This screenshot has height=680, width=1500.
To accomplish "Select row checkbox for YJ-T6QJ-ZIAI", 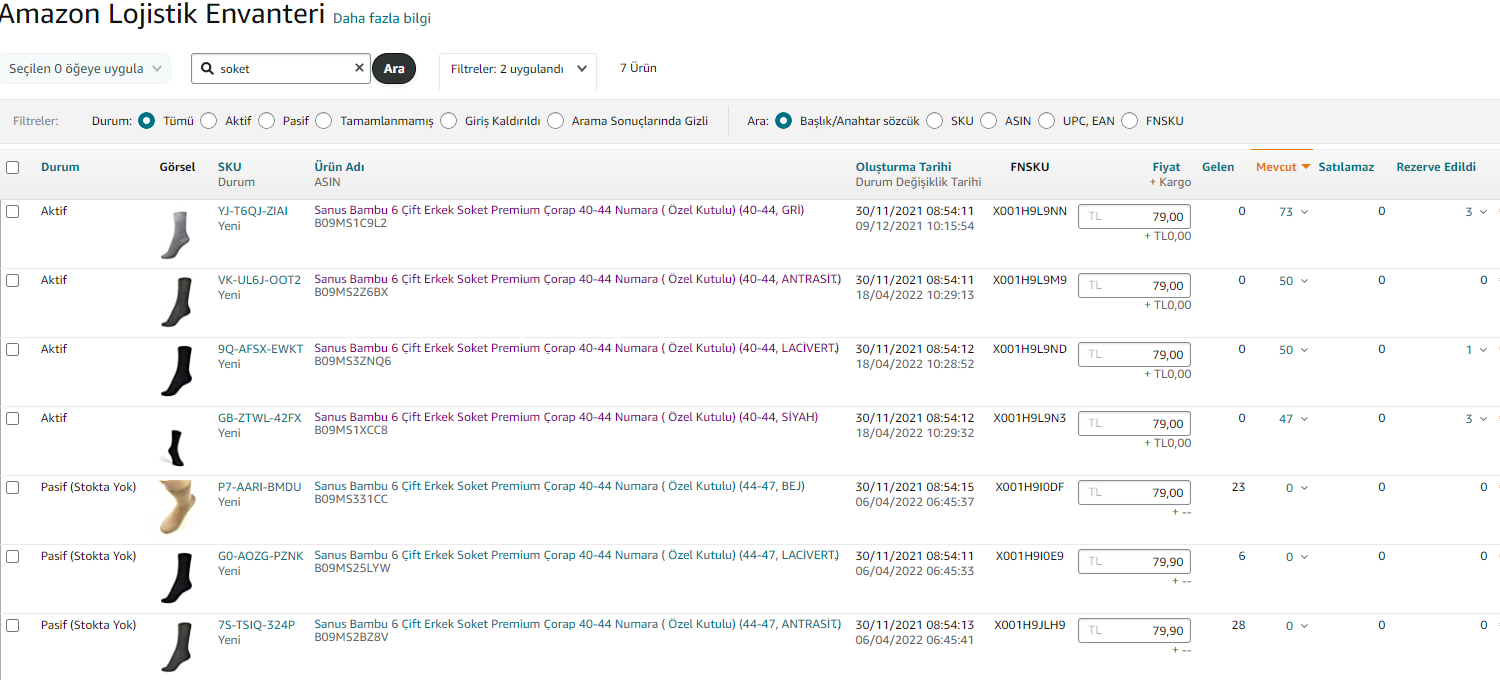I will click(x=13, y=211).
